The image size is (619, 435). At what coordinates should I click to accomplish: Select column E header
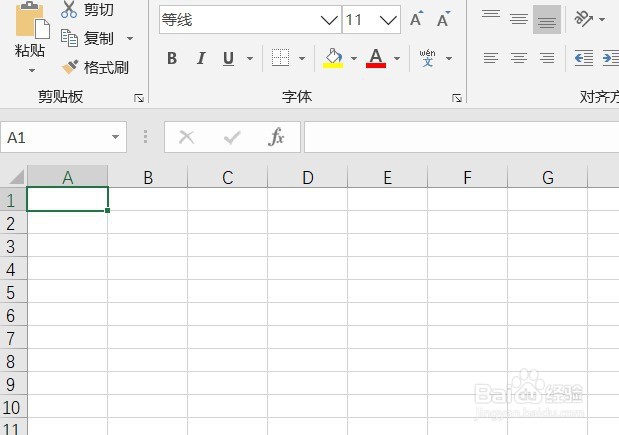388,176
